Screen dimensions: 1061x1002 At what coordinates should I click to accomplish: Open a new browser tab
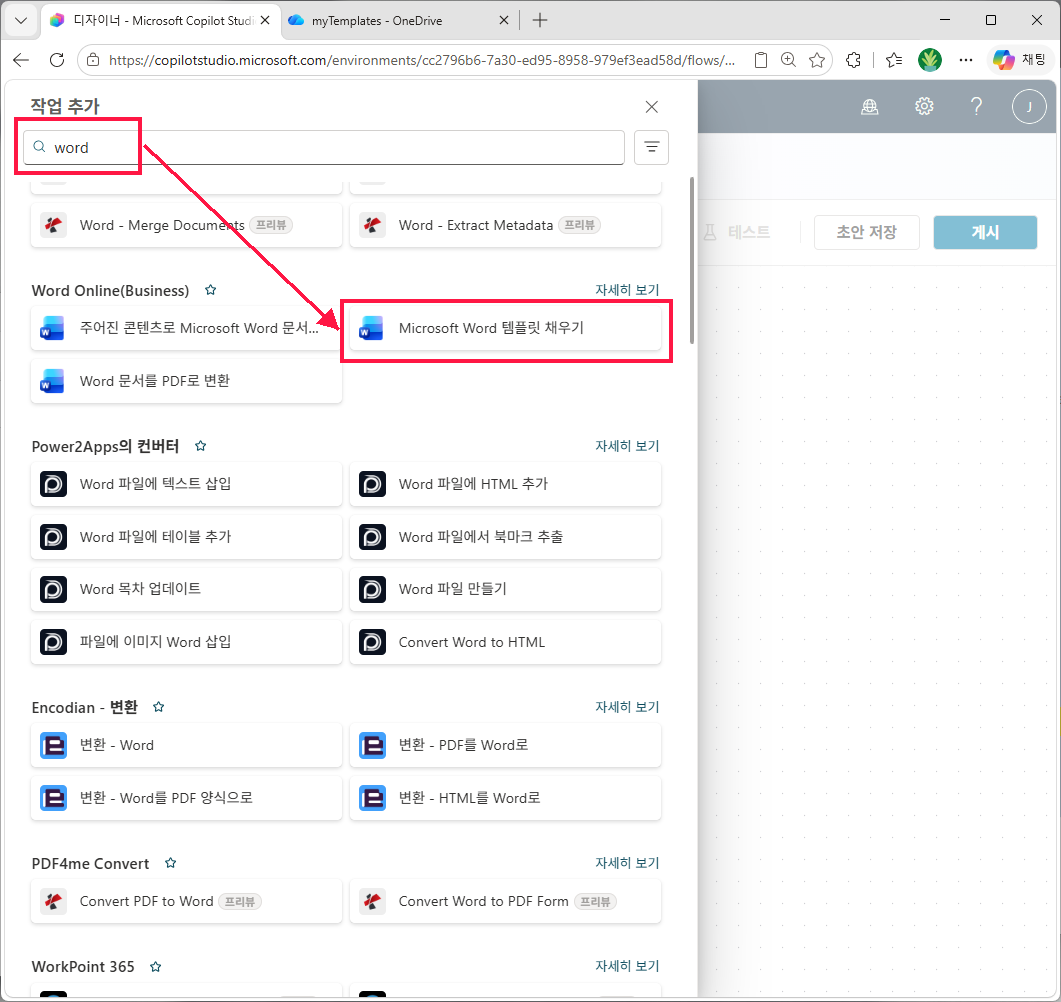coord(539,20)
